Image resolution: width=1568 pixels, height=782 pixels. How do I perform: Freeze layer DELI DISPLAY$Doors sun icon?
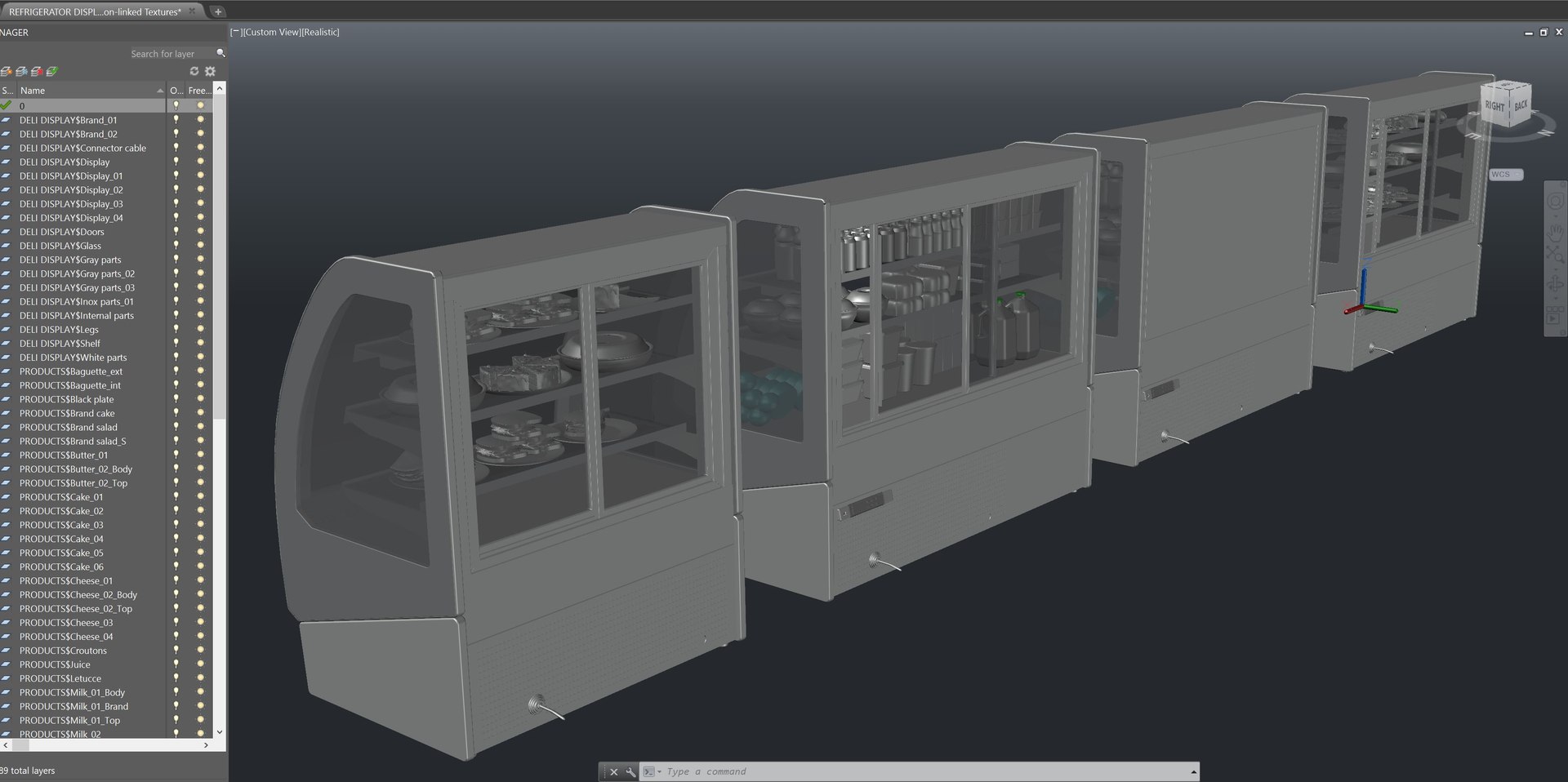pyautogui.click(x=200, y=232)
